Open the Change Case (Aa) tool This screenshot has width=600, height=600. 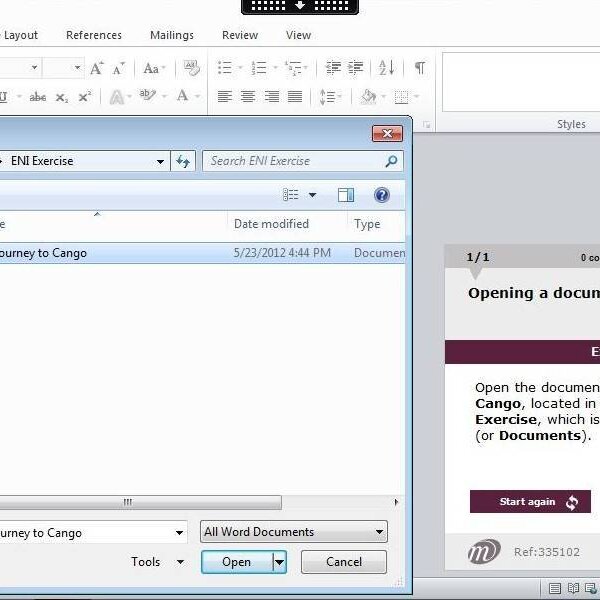pyautogui.click(x=151, y=68)
